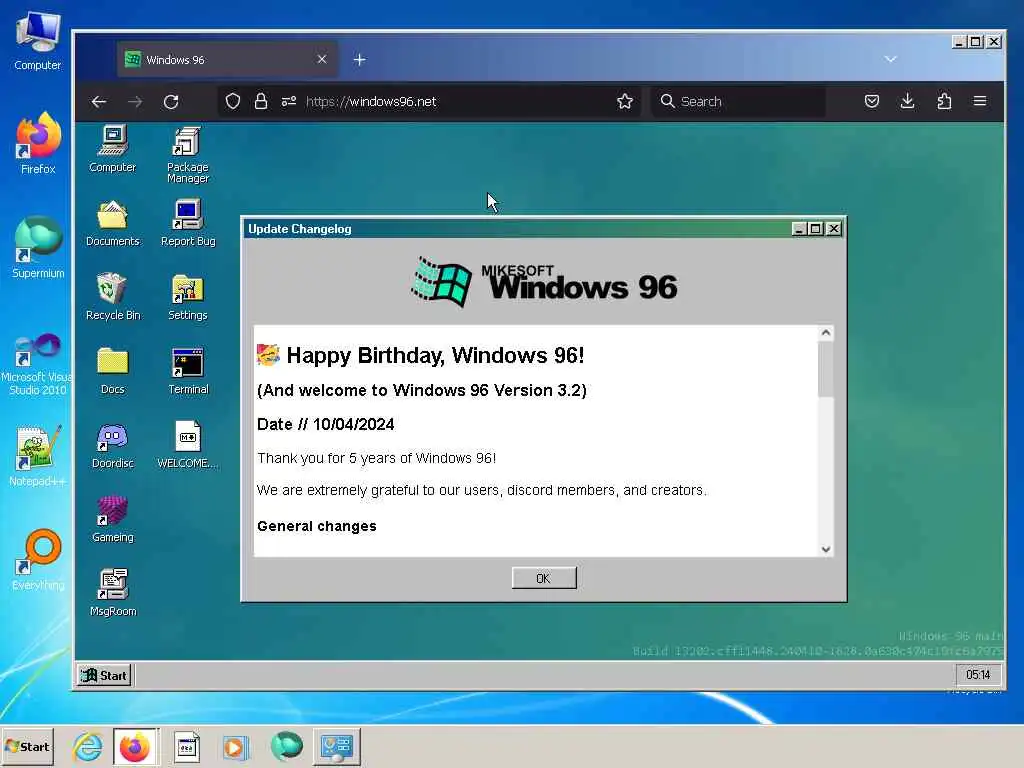Open host desktop Computer icon

point(38,40)
